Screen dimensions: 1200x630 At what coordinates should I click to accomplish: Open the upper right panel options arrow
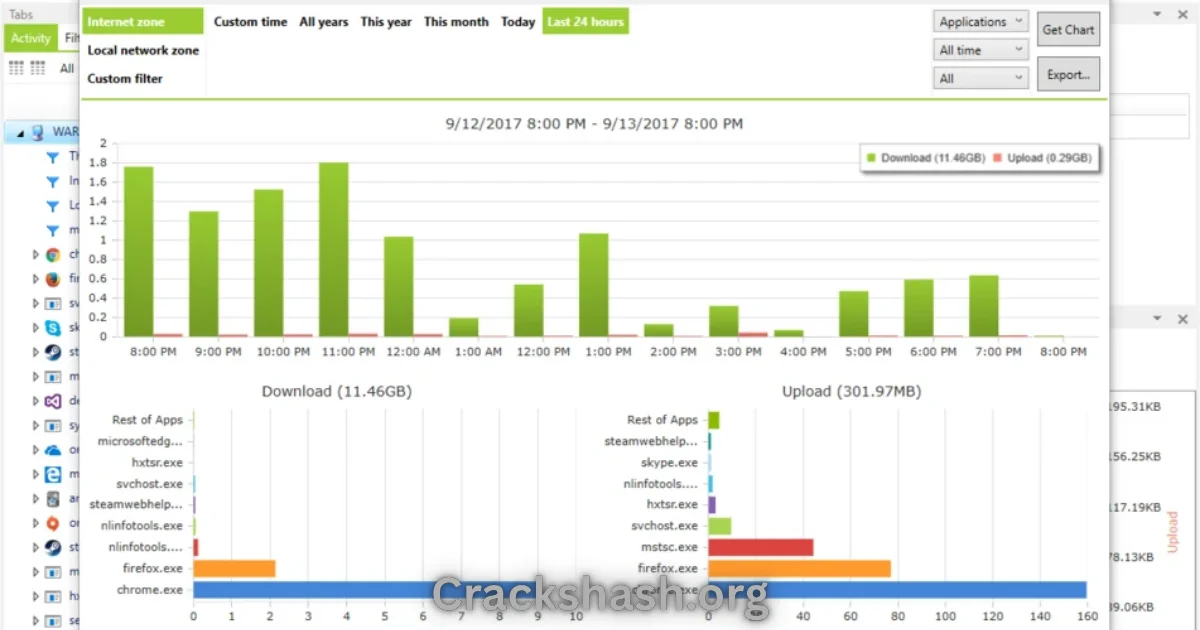[1157, 14]
